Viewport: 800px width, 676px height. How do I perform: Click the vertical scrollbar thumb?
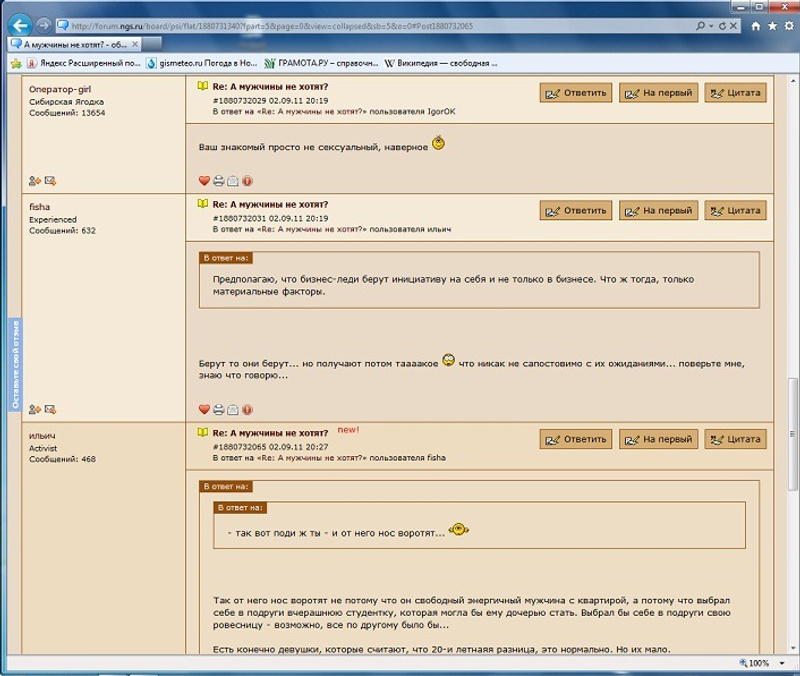pyautogui.click(x=792, y=434)
